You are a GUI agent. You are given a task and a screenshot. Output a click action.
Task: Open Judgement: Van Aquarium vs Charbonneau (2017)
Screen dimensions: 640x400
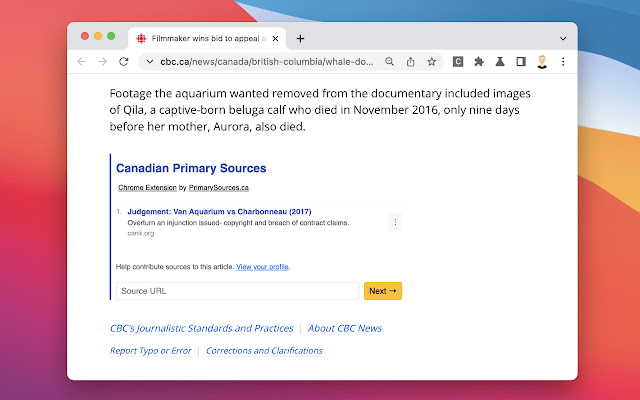219,211
